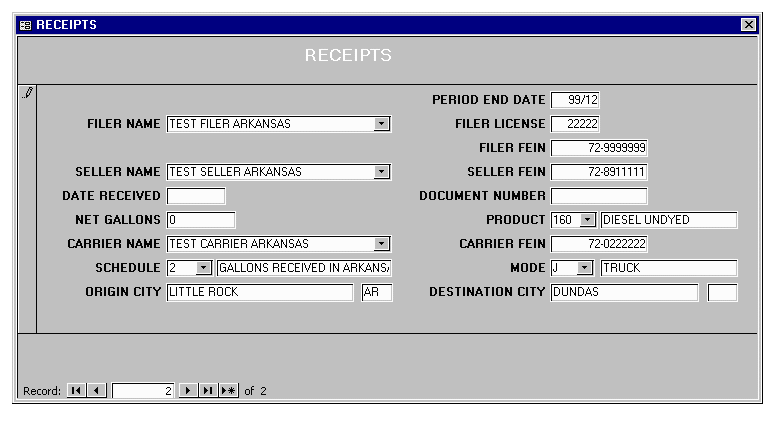
Task: Go to the previous record
Action: [96, 391]
